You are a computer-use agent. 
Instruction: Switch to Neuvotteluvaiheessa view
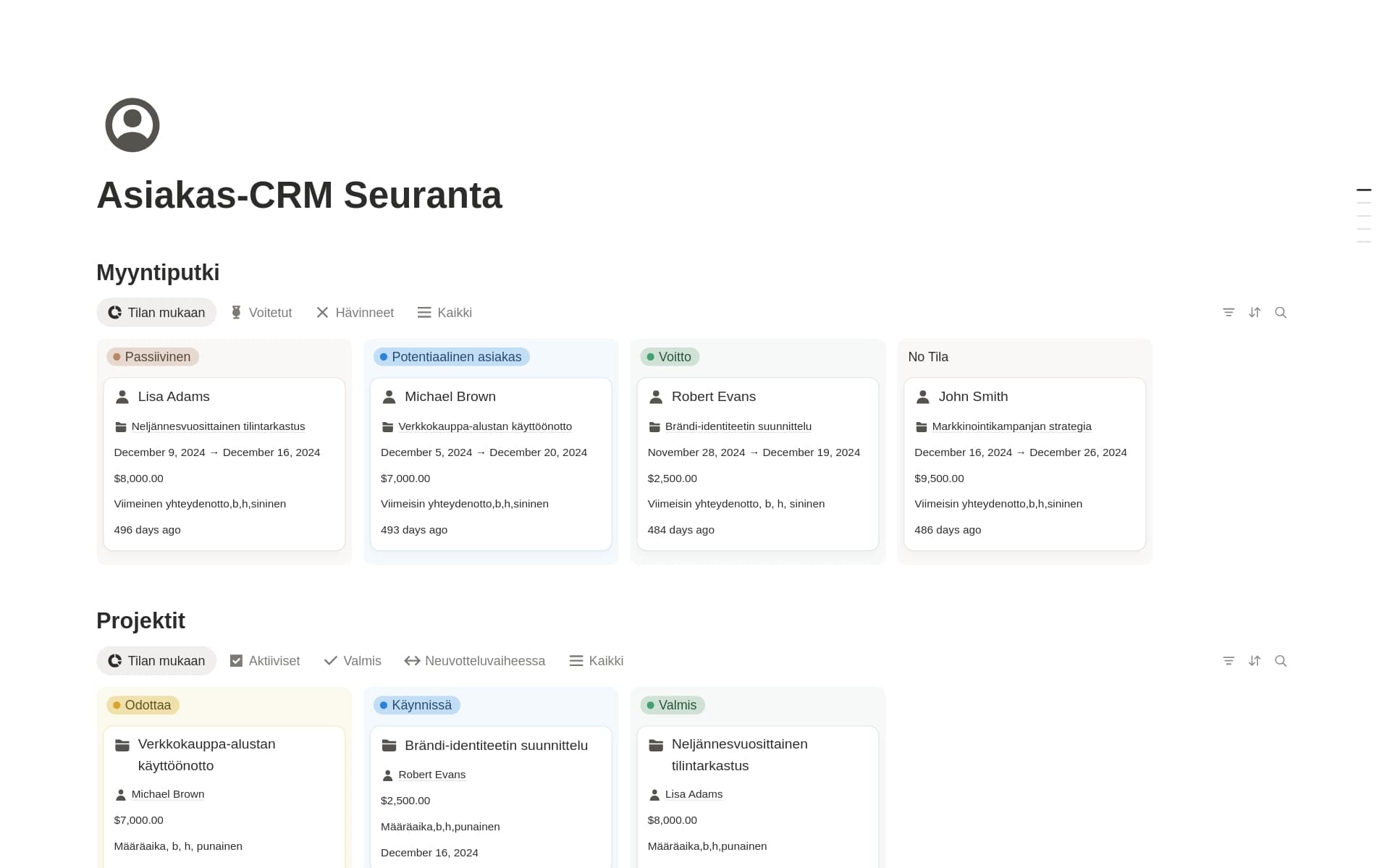click(475, 661)
